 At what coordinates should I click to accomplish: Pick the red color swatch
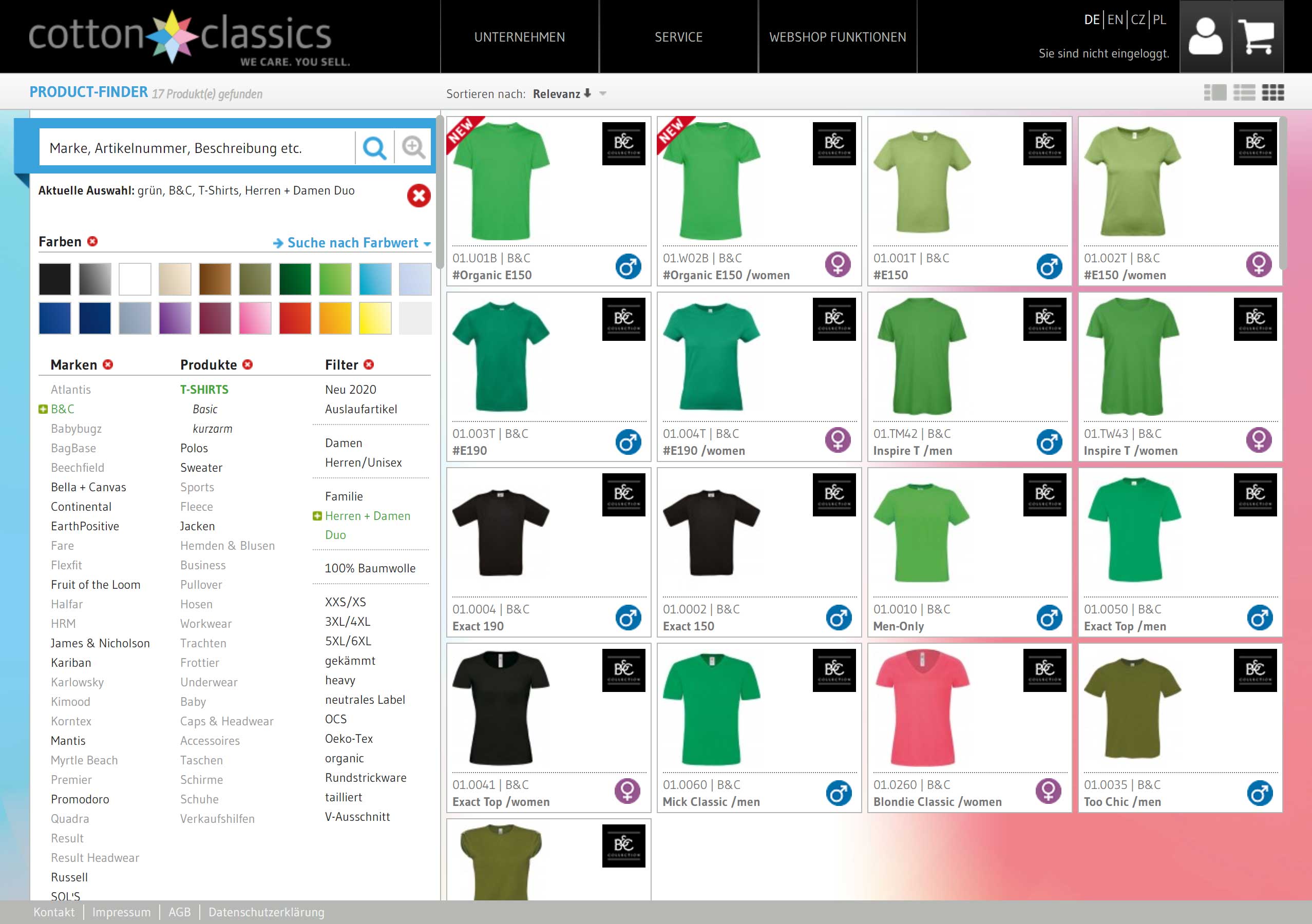pyautogui.click(x=295, y=318)
